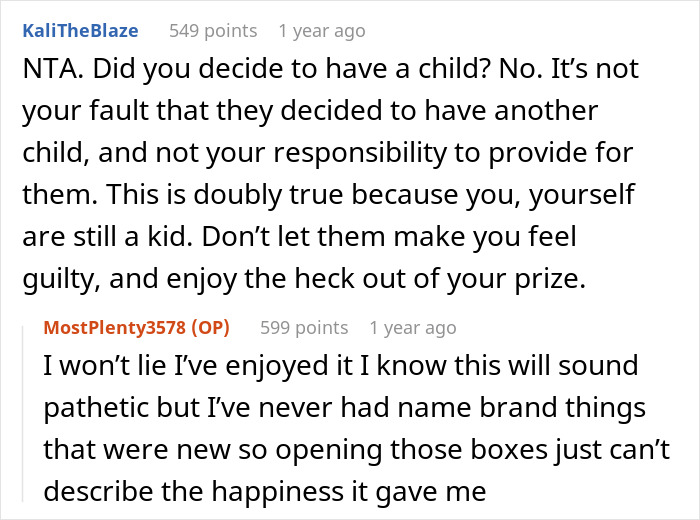Viewport: 700px width, 520px height.
Task: Click the "599 points" score
Action: tap(304, 327)
